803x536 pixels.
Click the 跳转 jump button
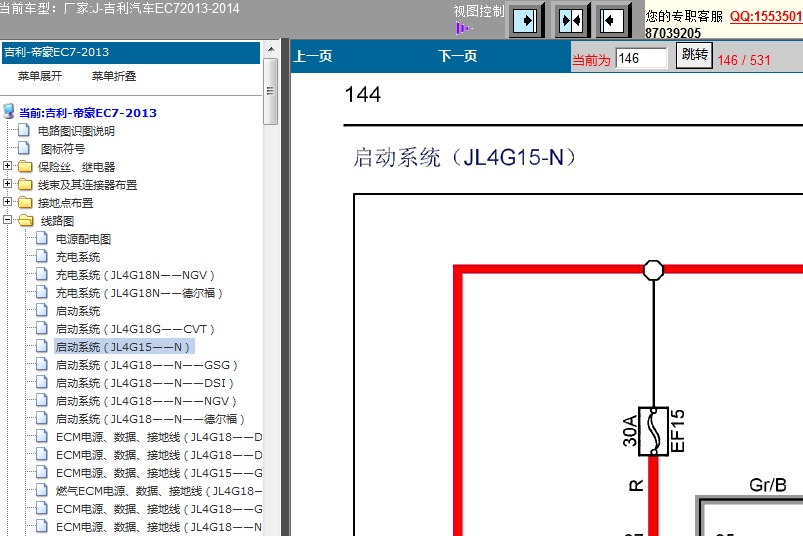tap(694, 55)
